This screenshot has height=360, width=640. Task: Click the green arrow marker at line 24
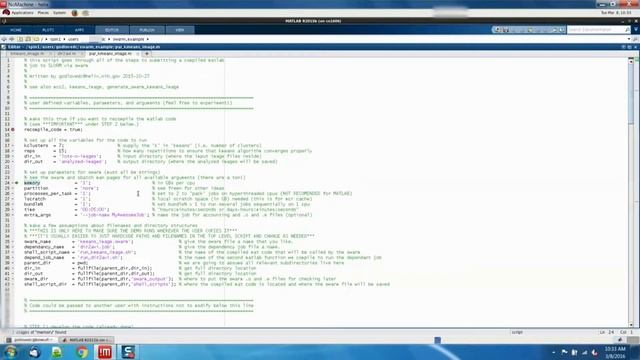click(x=16, y=183)
